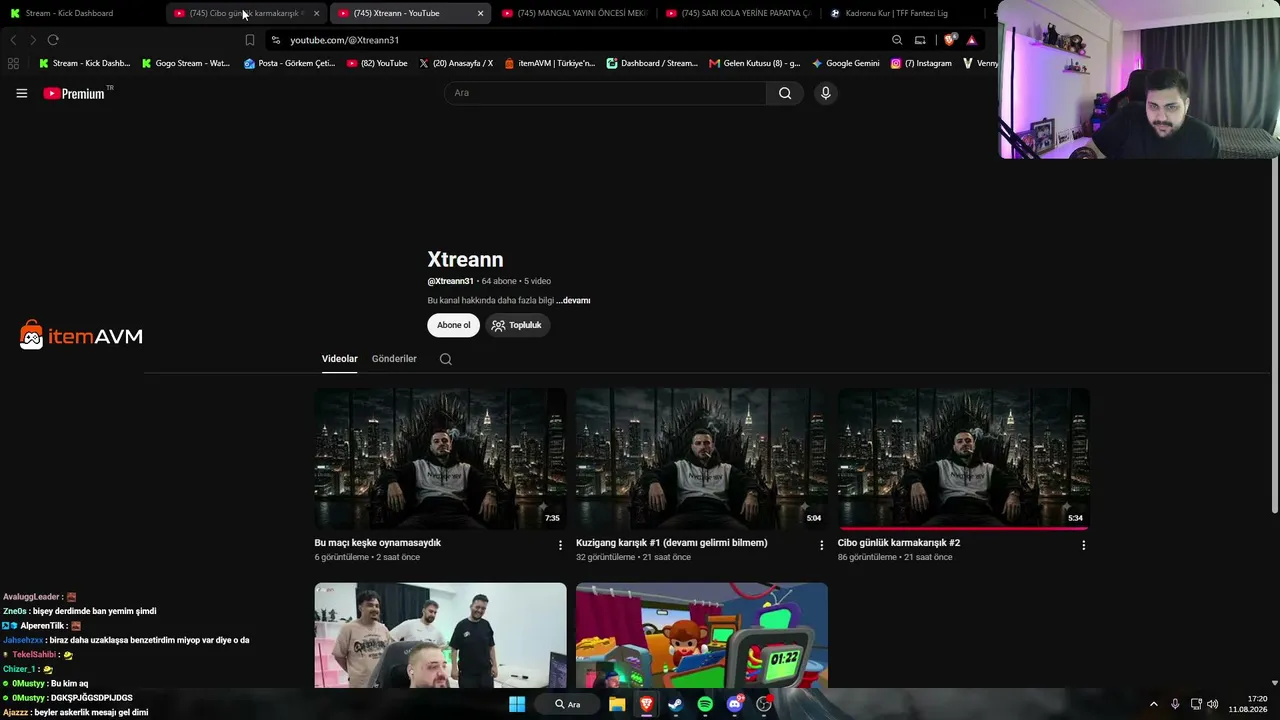The width and height of the screenshot is (1280, 720).
Task: Reload the page in the browser
Action: coord(53,40)
